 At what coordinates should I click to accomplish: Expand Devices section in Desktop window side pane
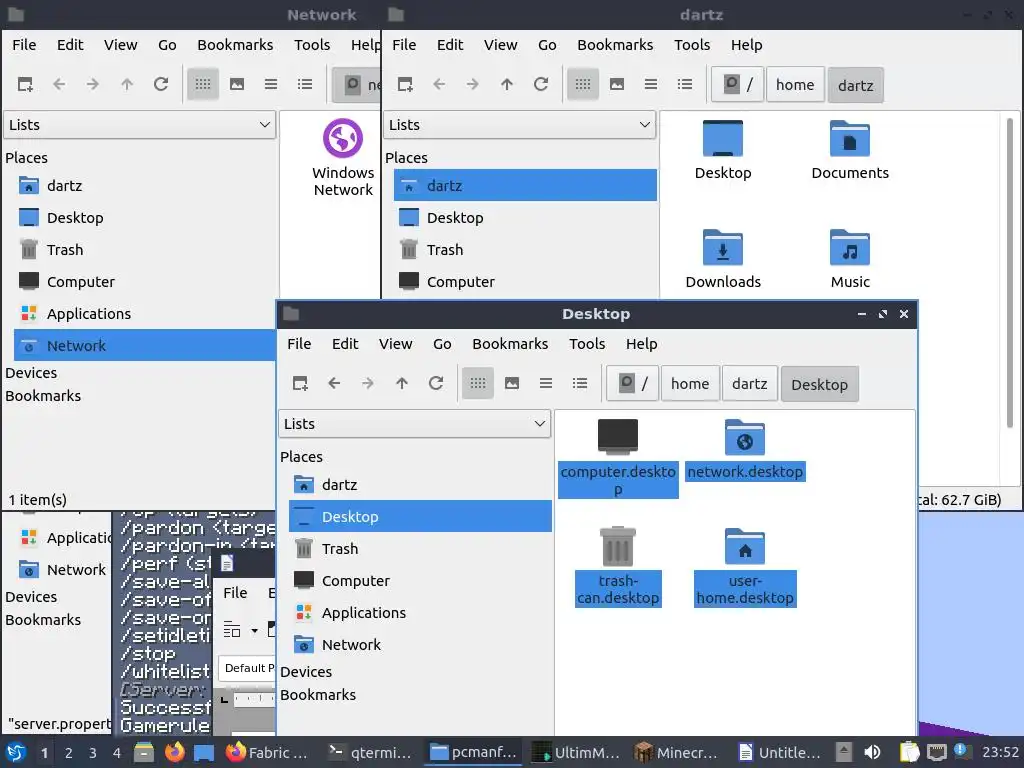point(306,672)
